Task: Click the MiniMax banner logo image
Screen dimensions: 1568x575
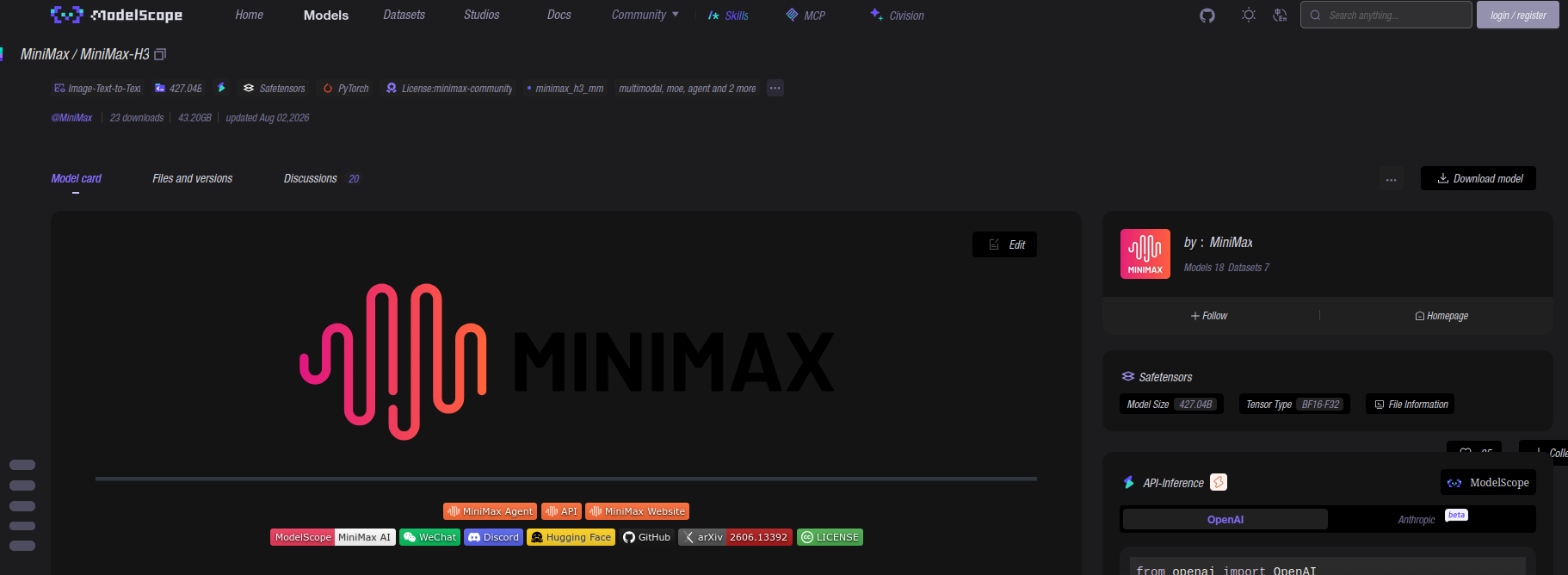Action: pos(566,362)
